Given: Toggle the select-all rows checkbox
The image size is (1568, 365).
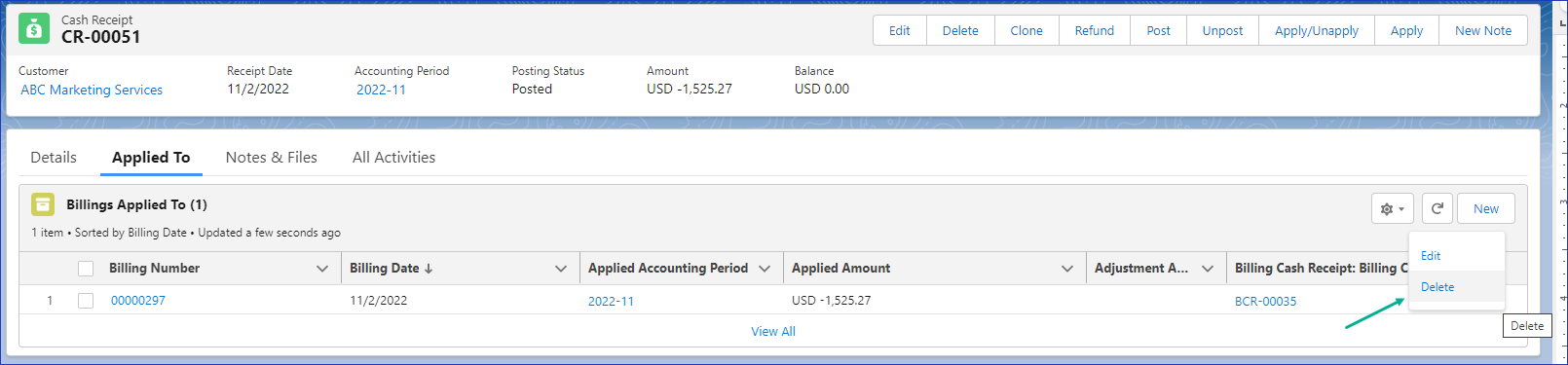Looking at the screenshot, I should click(86, 269).
